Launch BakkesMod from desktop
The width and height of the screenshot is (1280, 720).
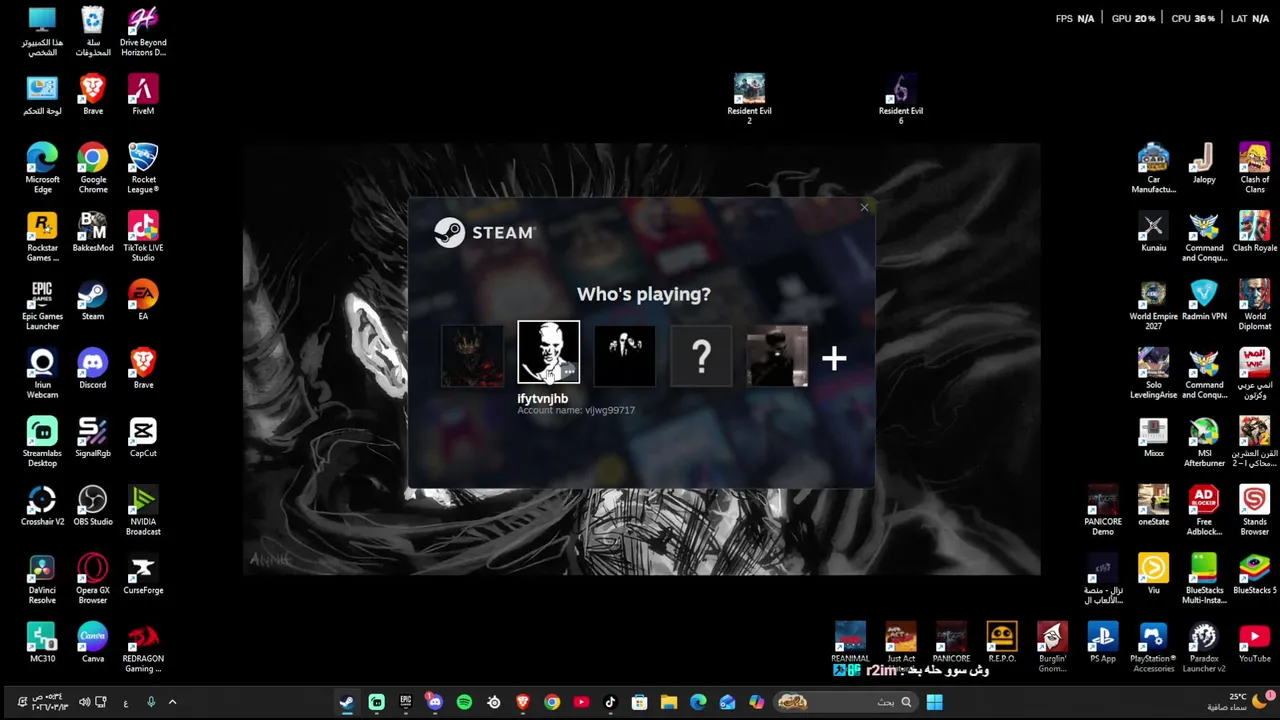tap(93, 231)
